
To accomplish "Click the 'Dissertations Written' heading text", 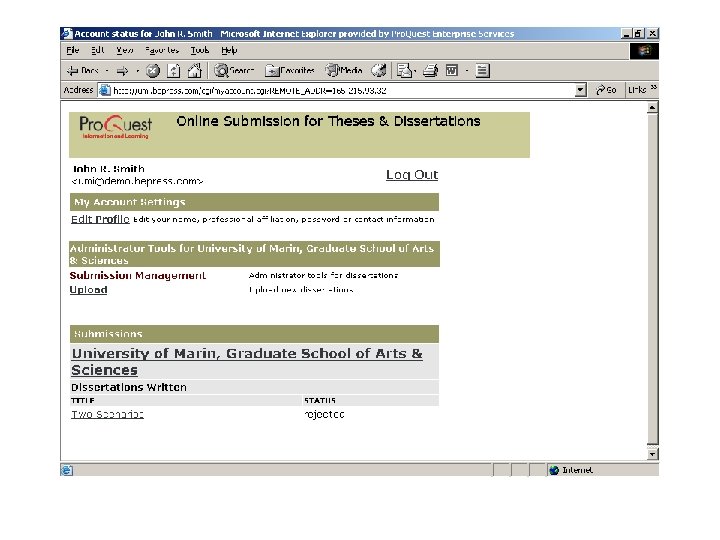I will pos(129,387).
